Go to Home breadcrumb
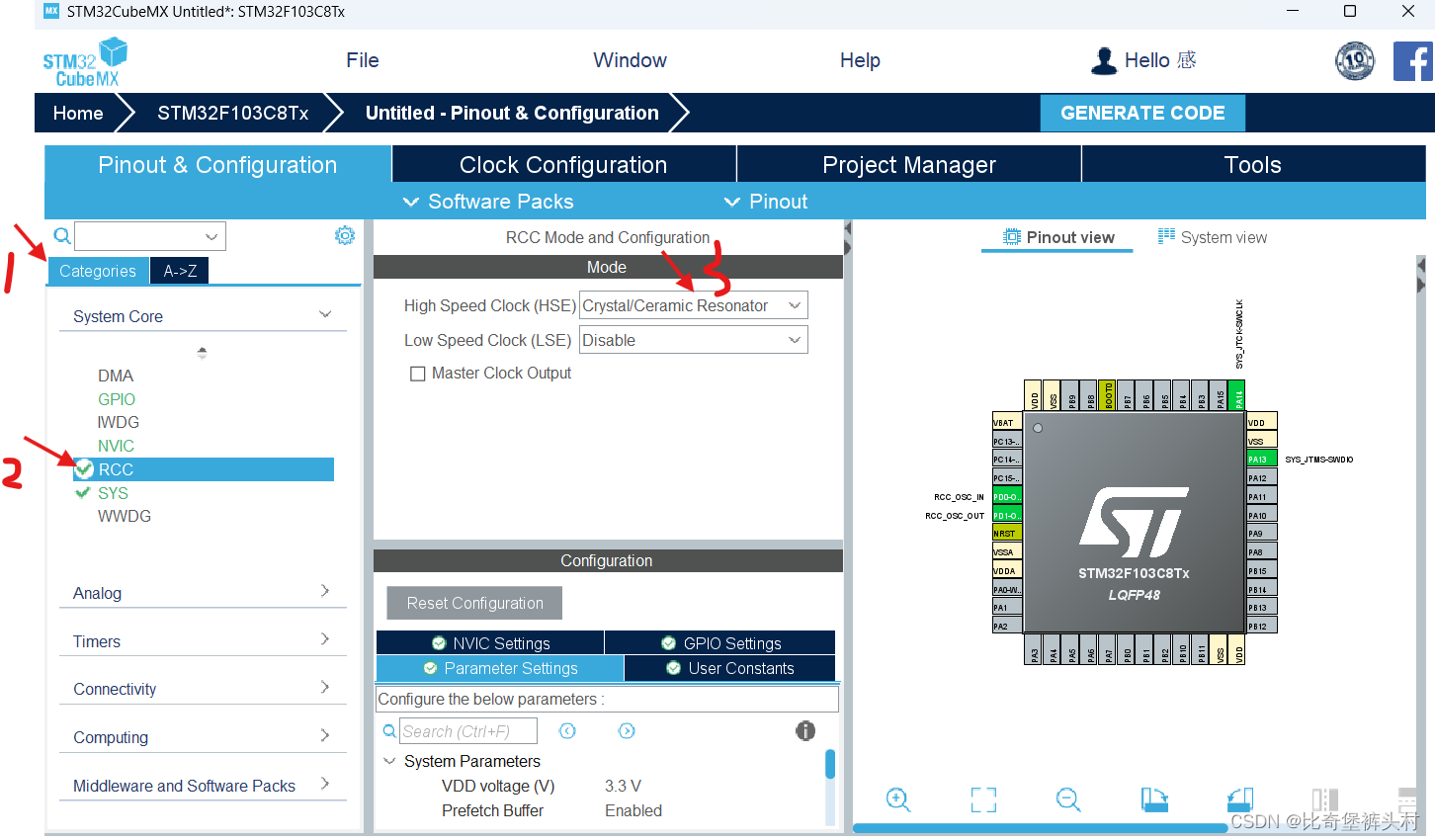 point(78,113)
